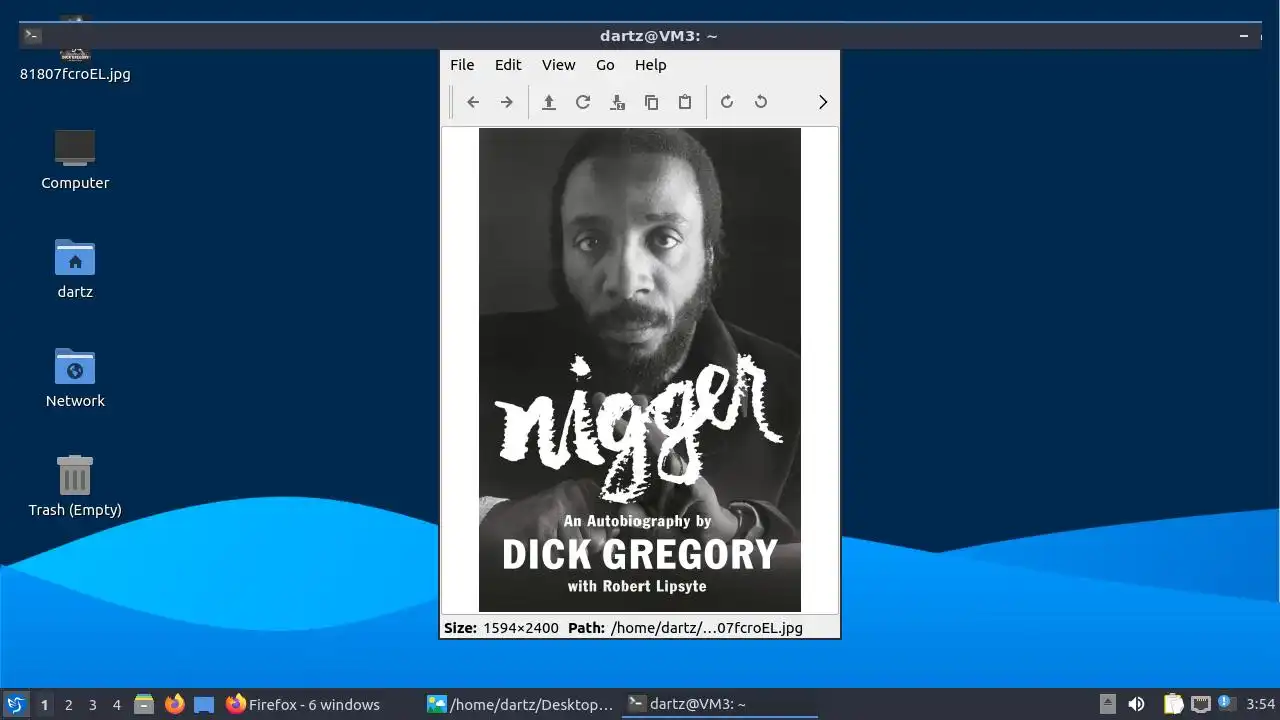Viewport: 1280px width, 720px height.
Task: Launch Firefox from the quick launch icon
Action: tap(175, 705)
